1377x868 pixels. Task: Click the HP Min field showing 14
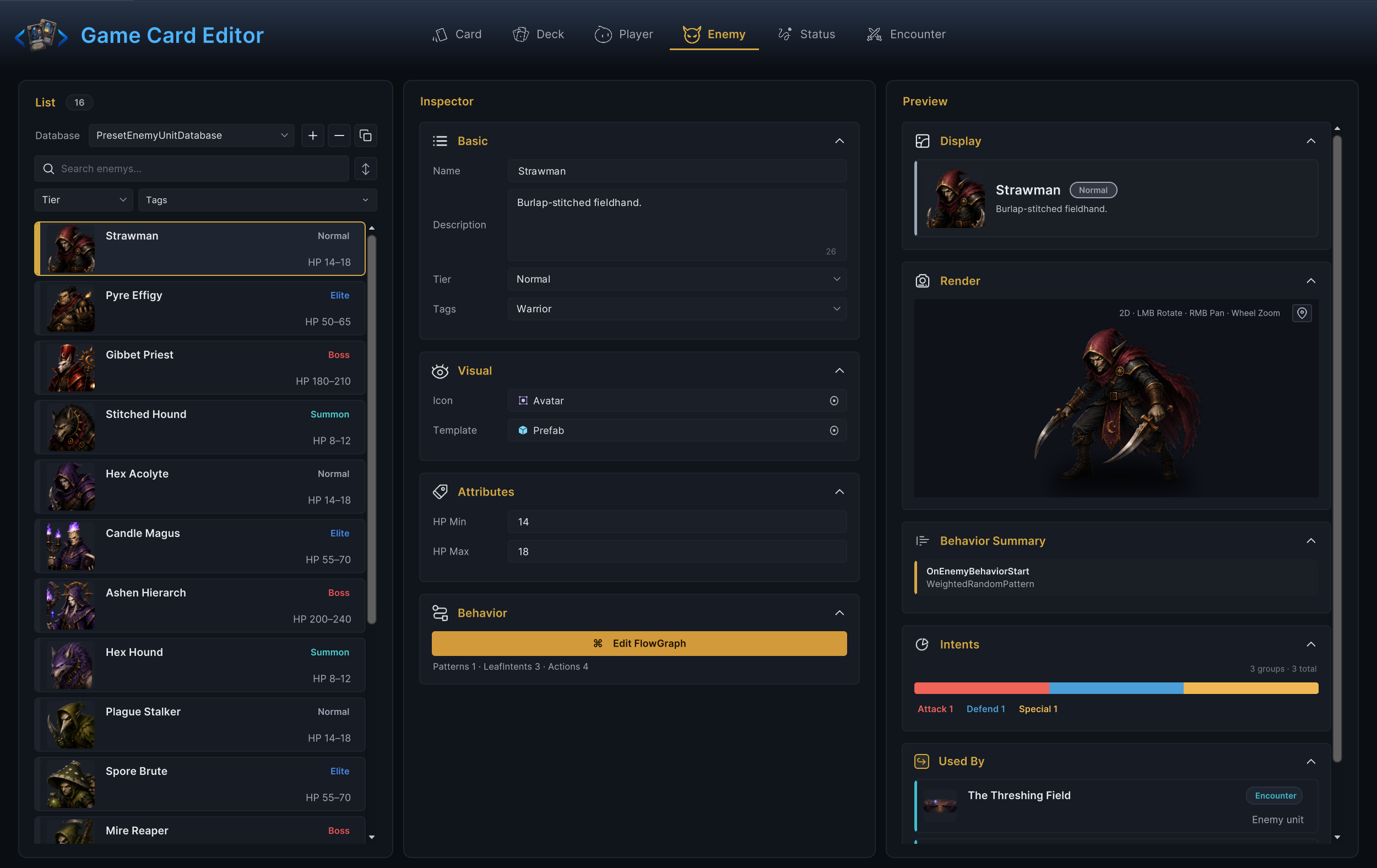click(677, 522)
